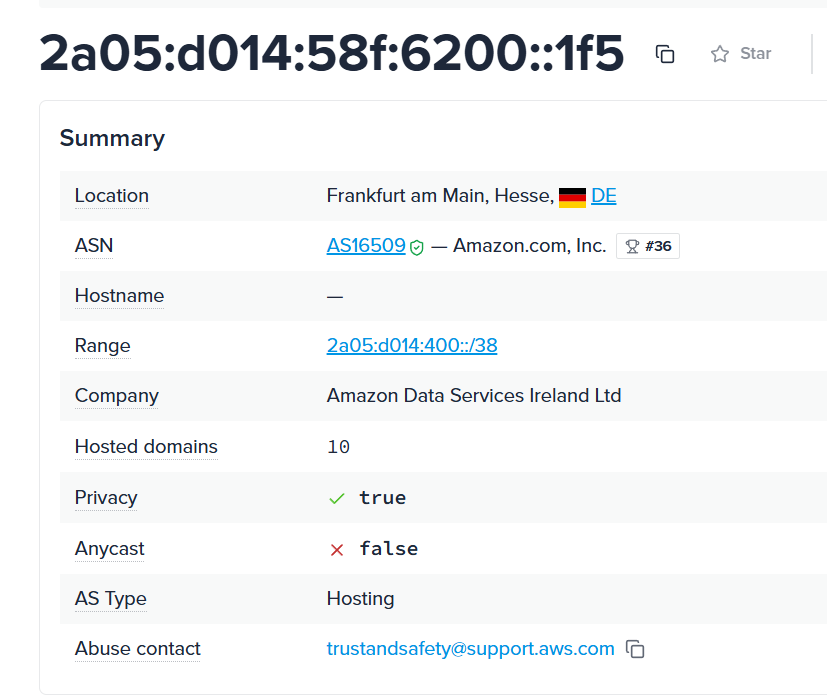Image resolution: width=827 pixels, height=699 pixels.
Task: Click the Anycast field label
Action: click(x=109, y=549)
